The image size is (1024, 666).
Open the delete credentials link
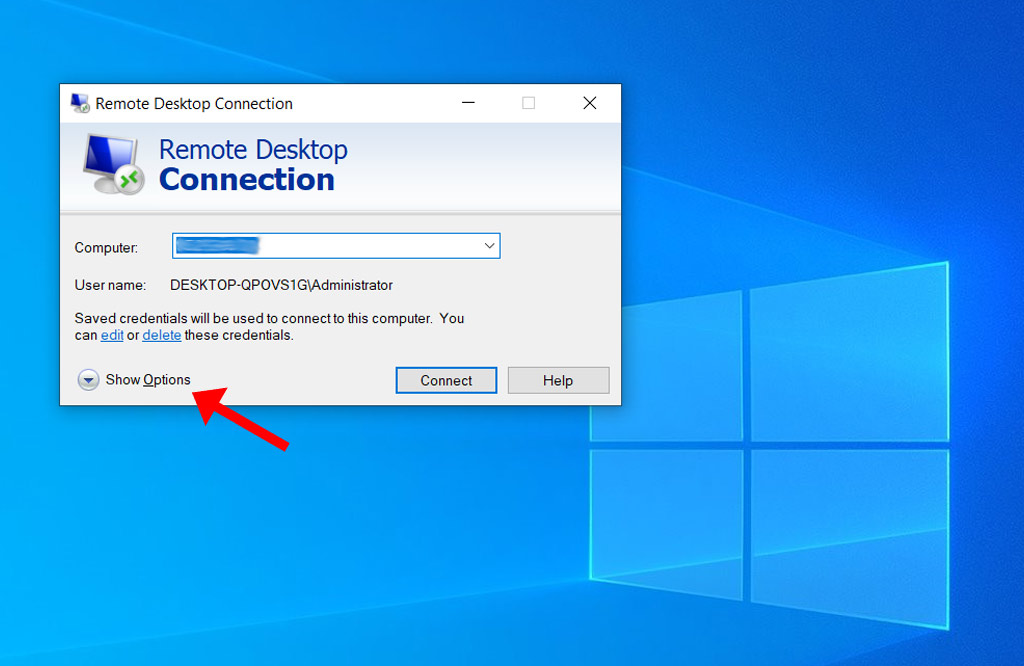point(162,335)
